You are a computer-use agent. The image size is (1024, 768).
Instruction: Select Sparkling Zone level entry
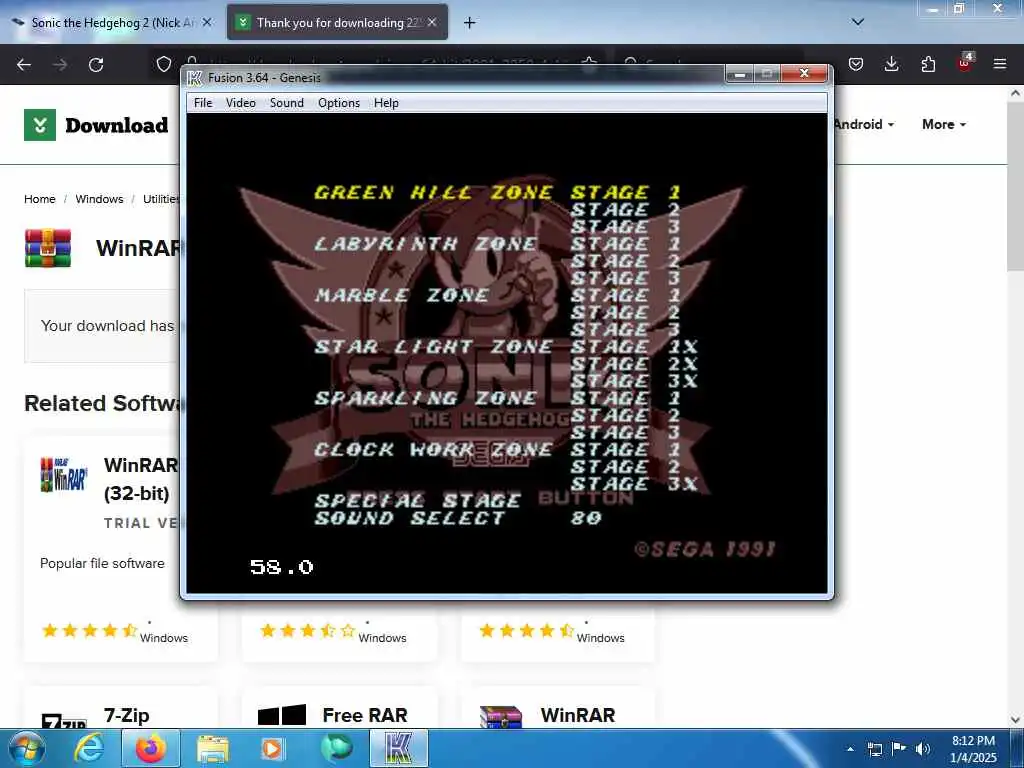click(x=425, y=398)
